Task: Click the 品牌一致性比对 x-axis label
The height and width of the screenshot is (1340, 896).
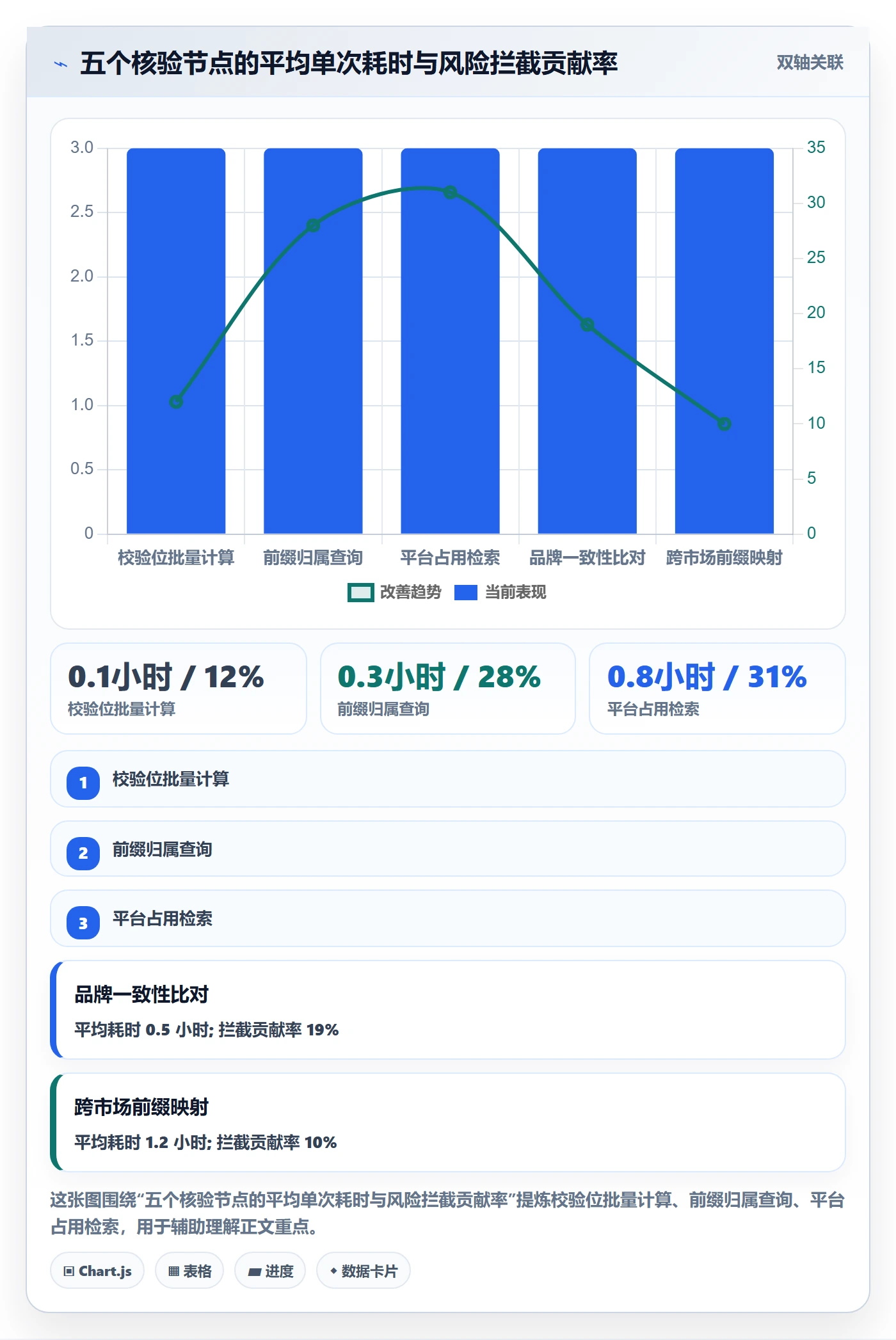Action: 587,558
